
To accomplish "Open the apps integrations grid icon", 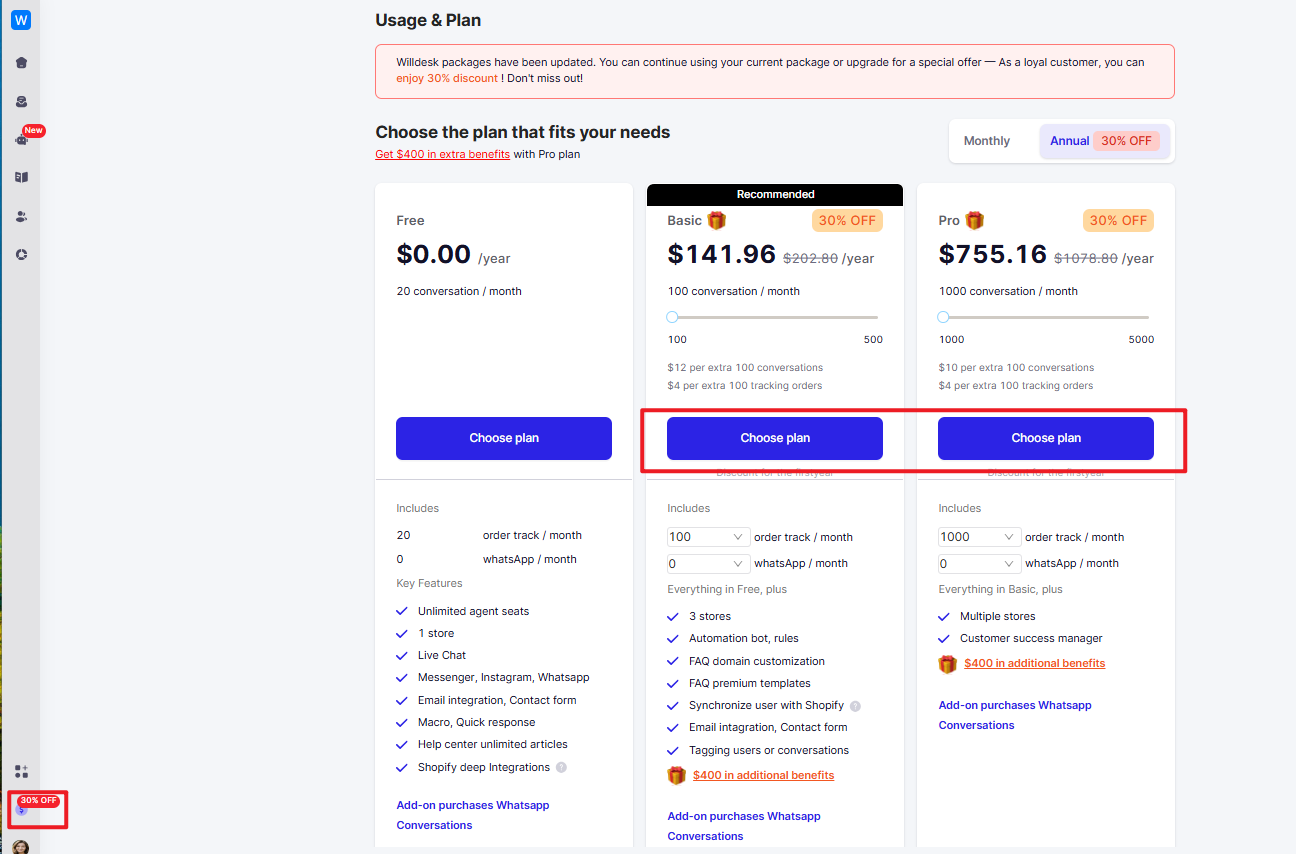I will [21, 771].
